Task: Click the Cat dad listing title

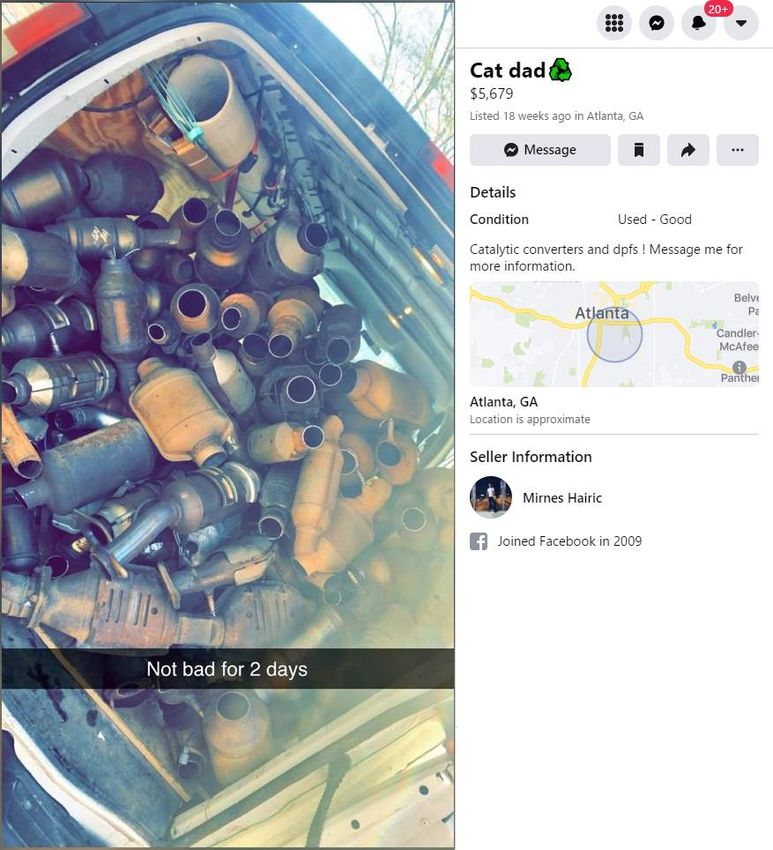Action: (507, 70)
